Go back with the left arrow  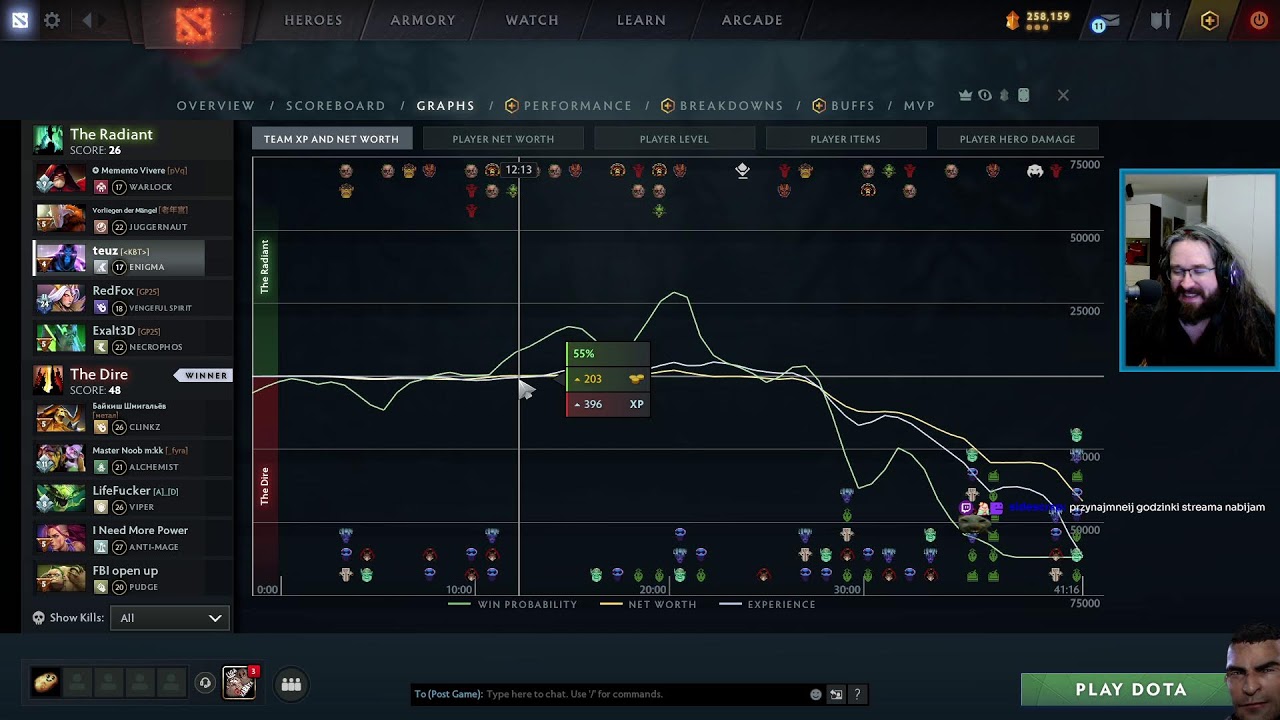[87, 20]
